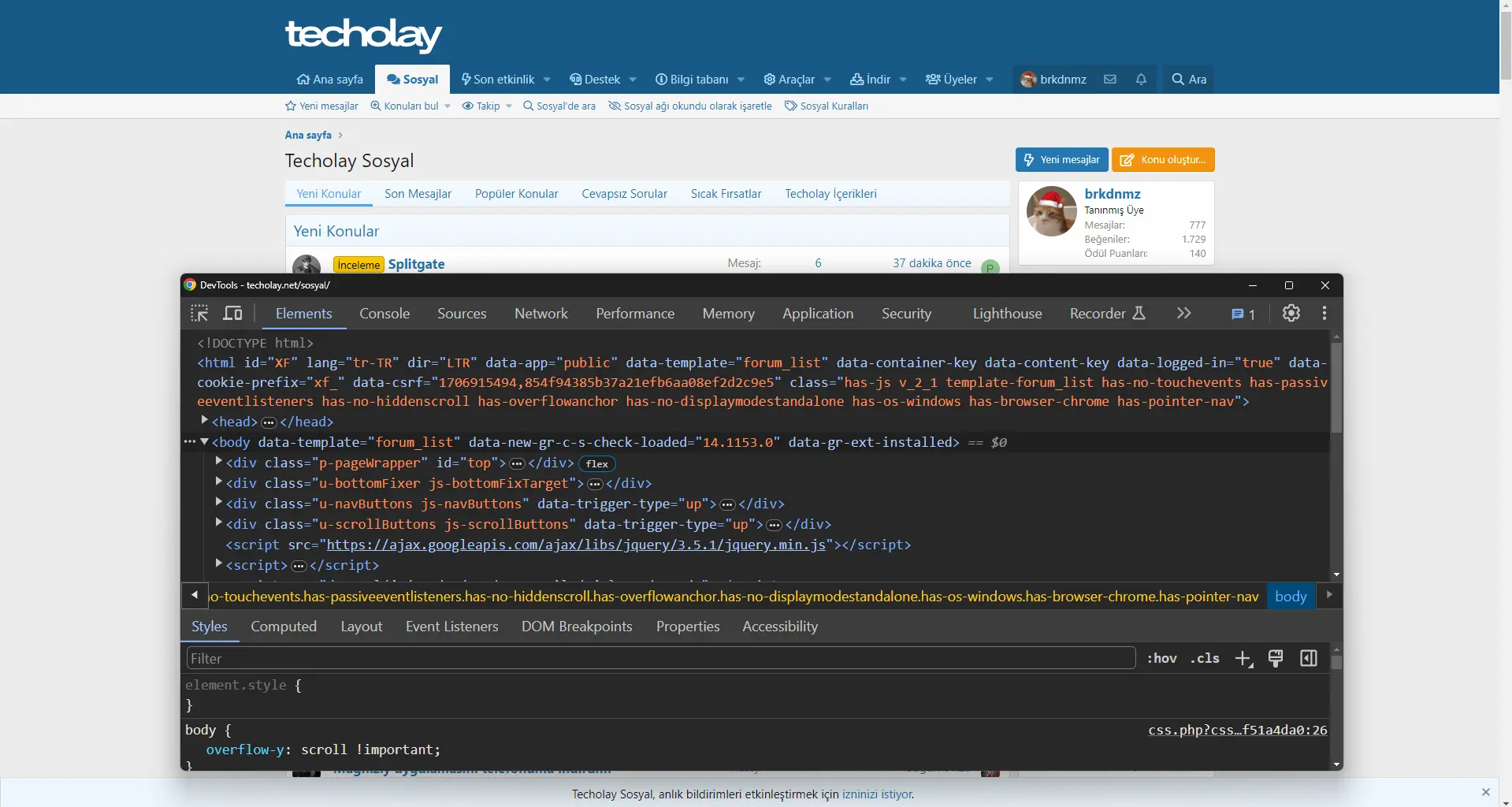Open the DevTools three-dot customize menu
1512x807 pixels.
pyautogui.click(x=1324, y=313)
